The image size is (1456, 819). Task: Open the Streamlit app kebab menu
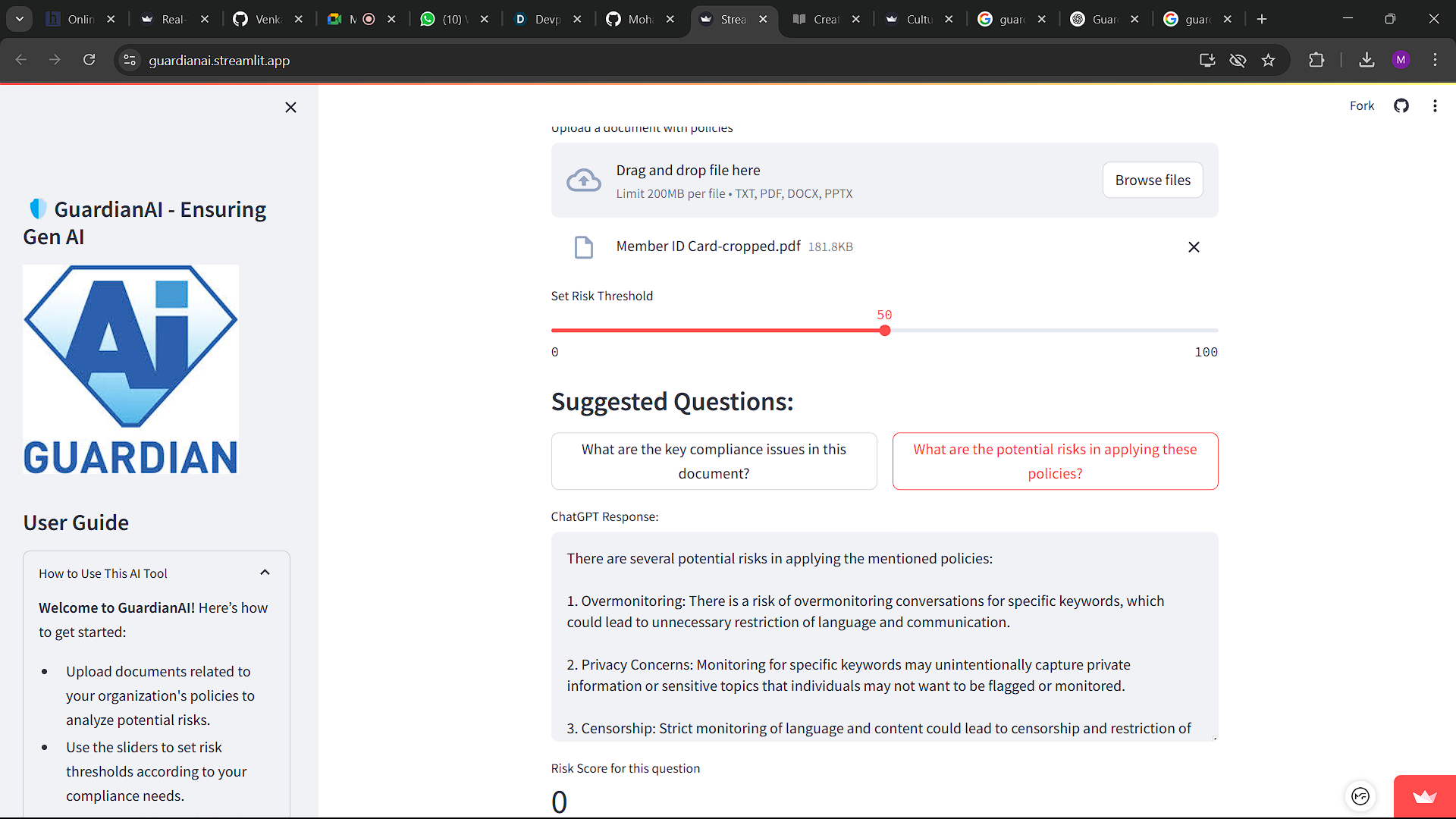click(1435, 106)
